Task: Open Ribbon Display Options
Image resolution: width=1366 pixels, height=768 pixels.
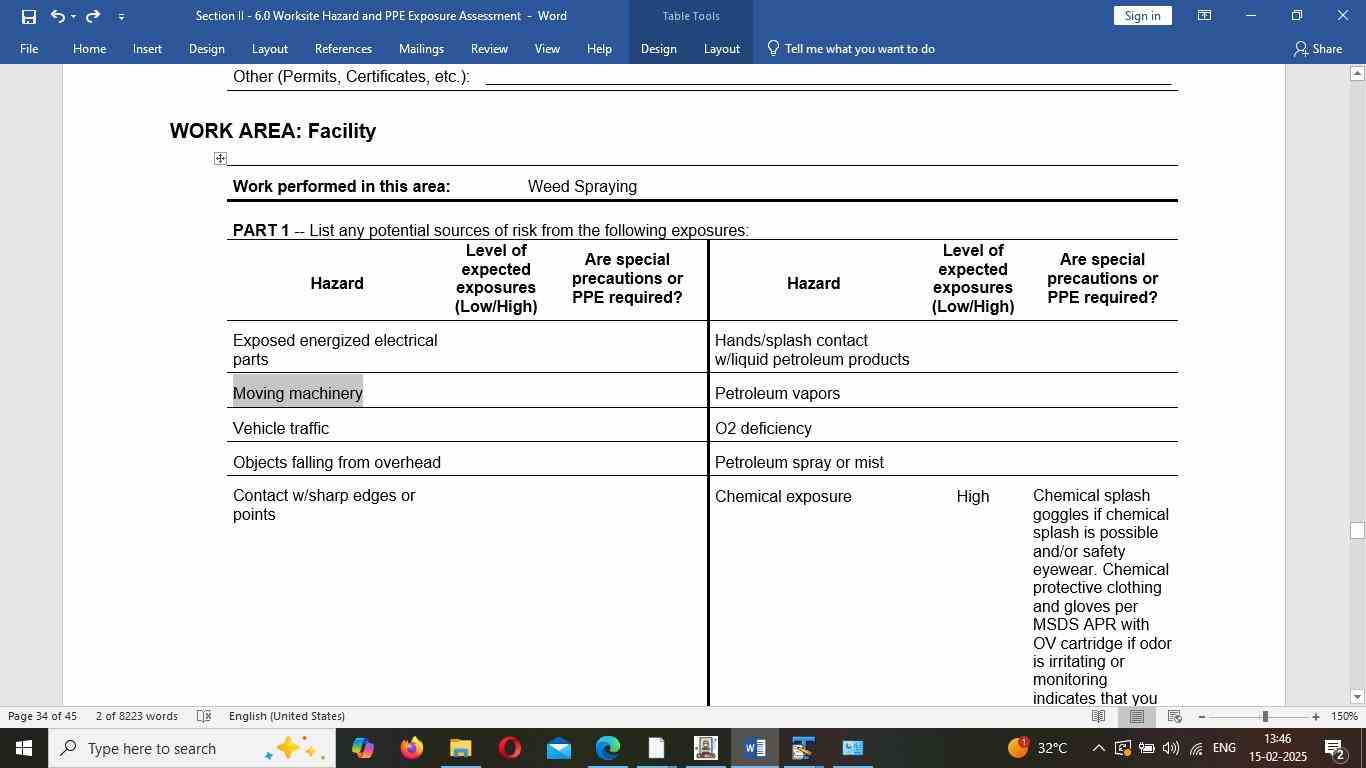Action: tap(1205, 16)
